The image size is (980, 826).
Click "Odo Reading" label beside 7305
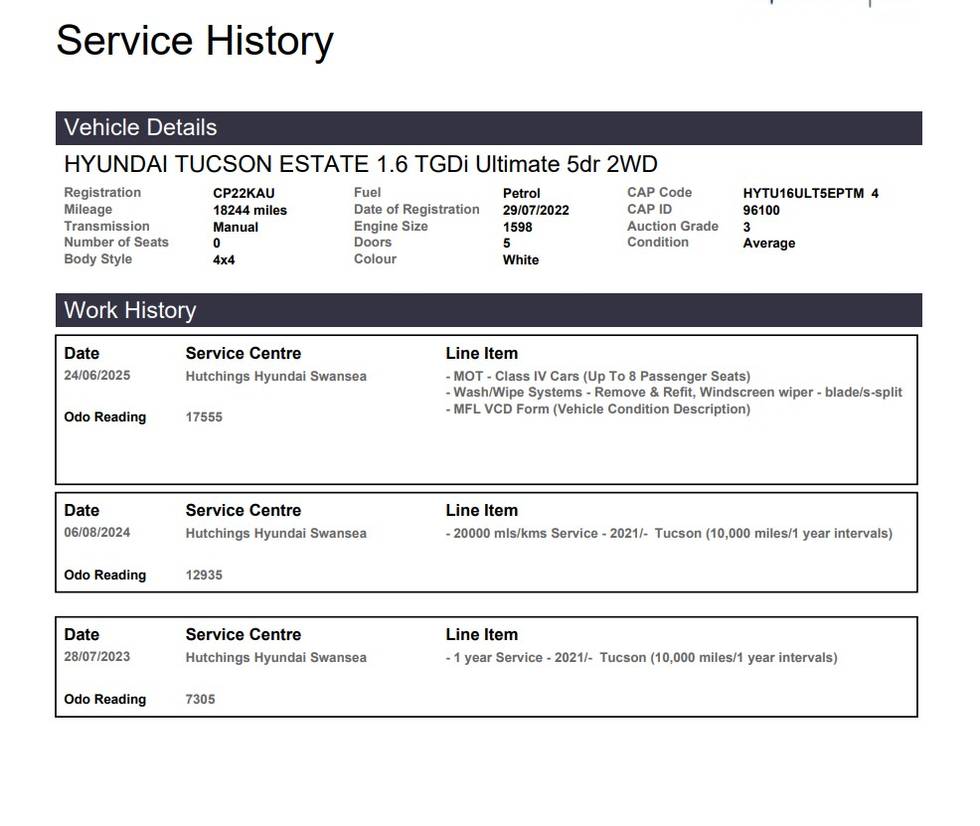pos(105,699)
